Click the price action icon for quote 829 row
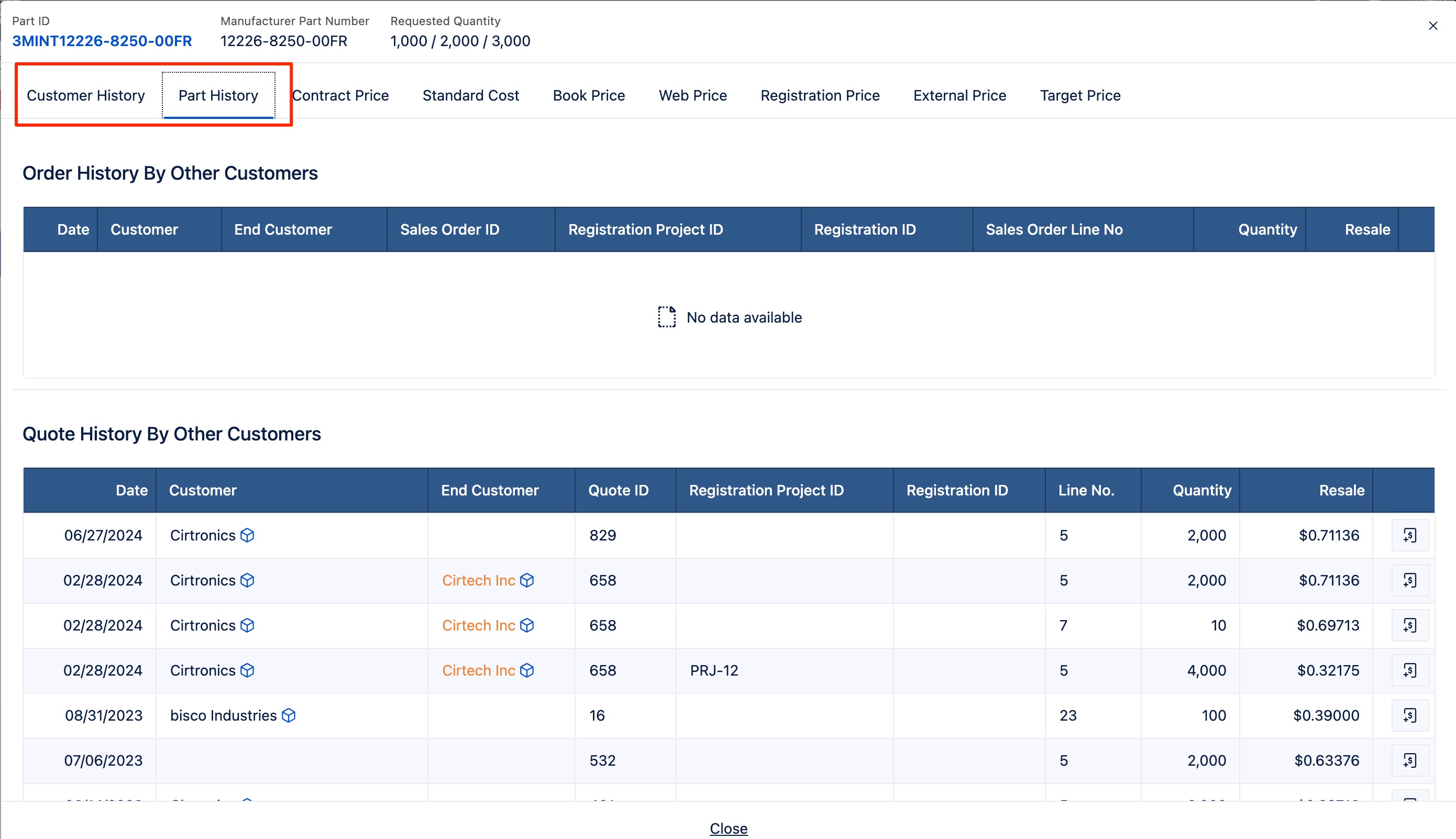1456x839 pixels. 1410,535
